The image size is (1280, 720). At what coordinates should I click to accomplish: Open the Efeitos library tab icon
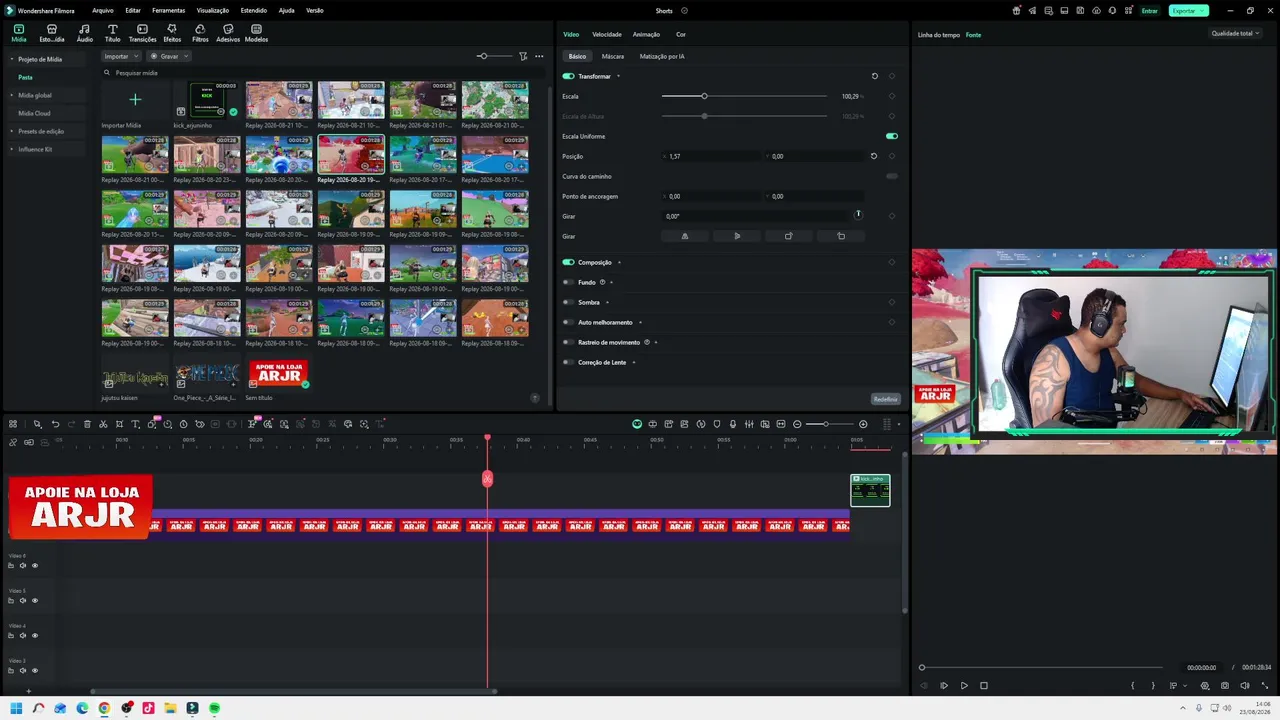coord(172,30)
